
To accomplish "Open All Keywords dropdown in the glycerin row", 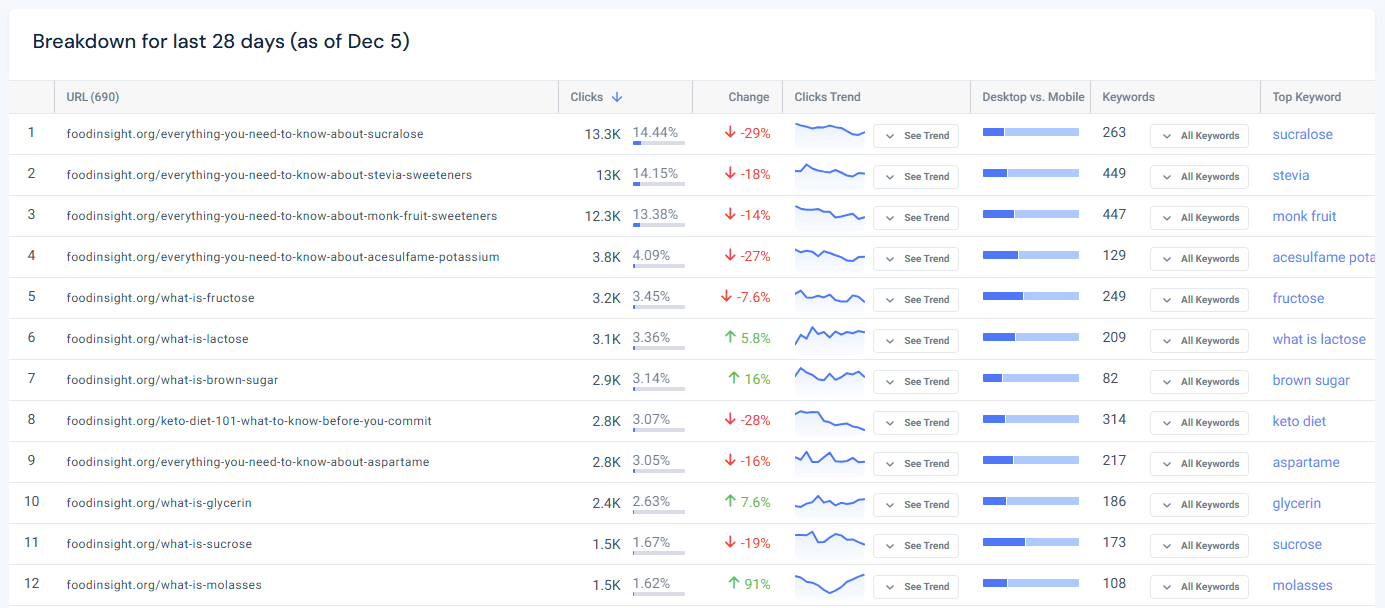I will [1199, 504].
